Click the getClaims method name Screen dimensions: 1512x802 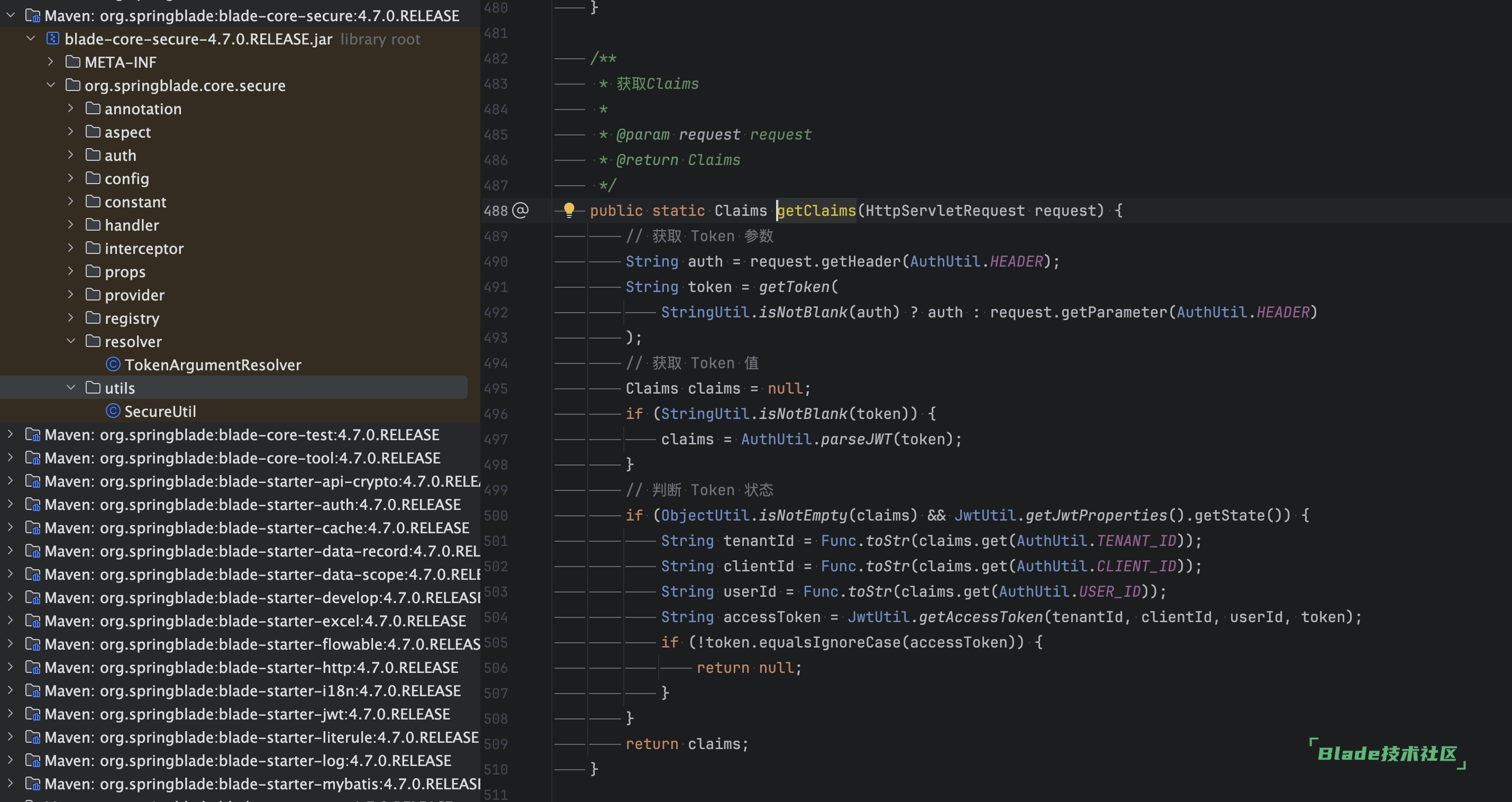point(816,210)
